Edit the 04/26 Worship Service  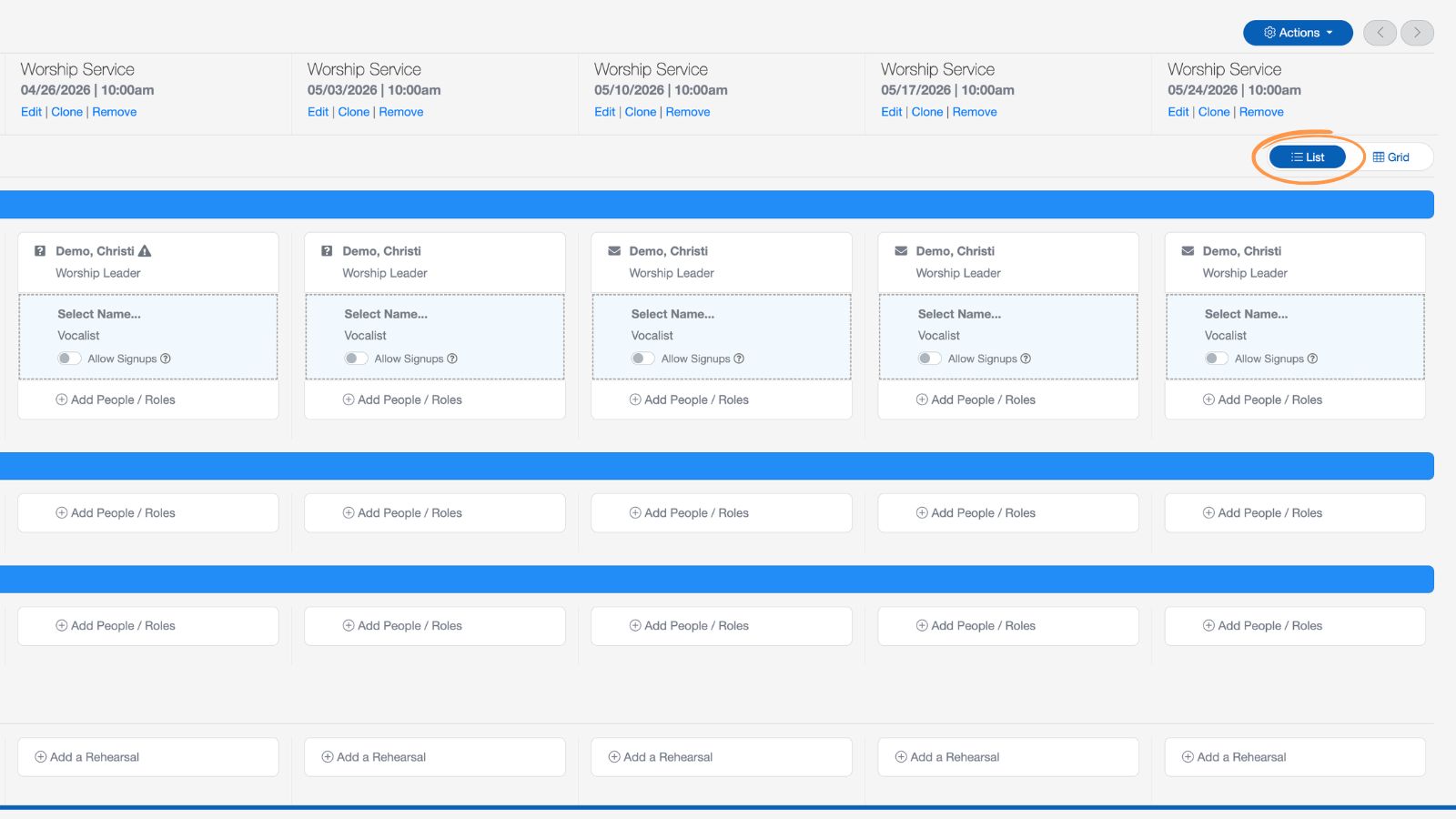coord(31,112)
